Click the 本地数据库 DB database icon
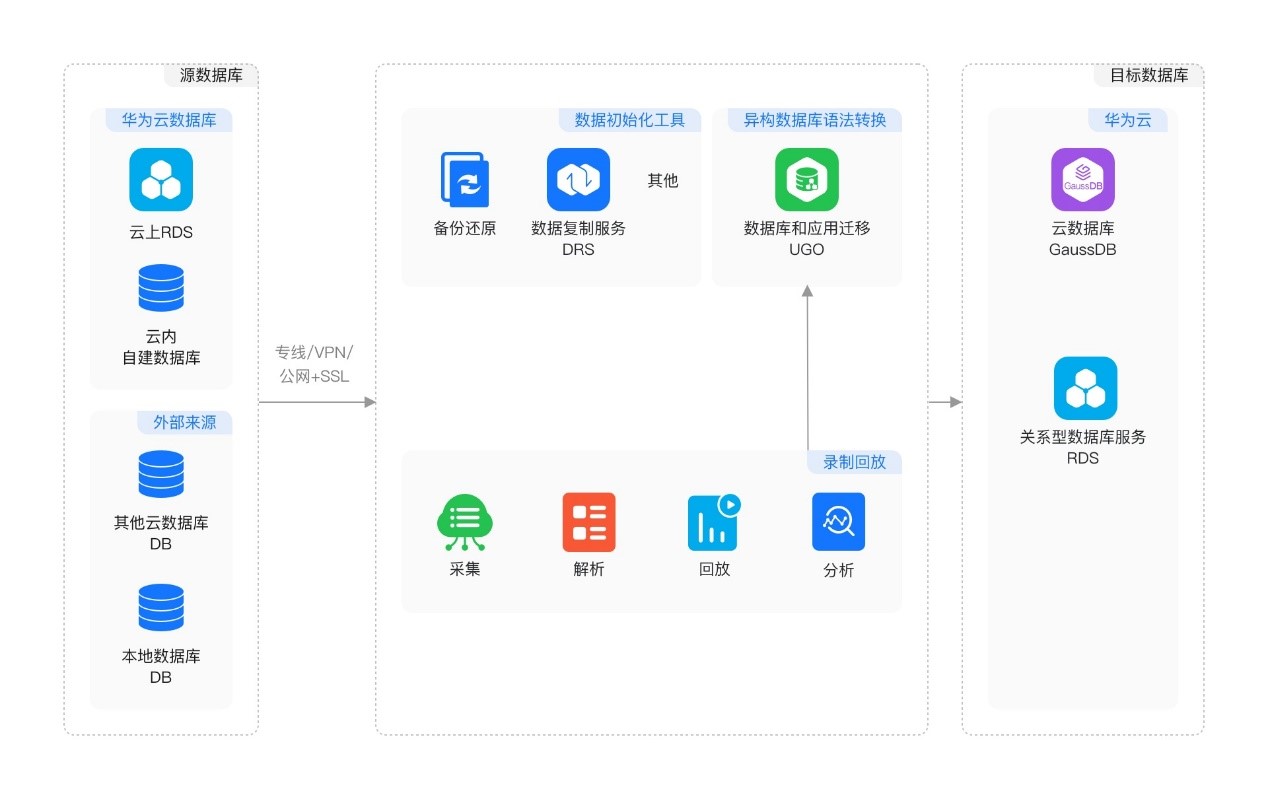The image size is (1268, 799). pyautogui.click(x=161, y=608)
